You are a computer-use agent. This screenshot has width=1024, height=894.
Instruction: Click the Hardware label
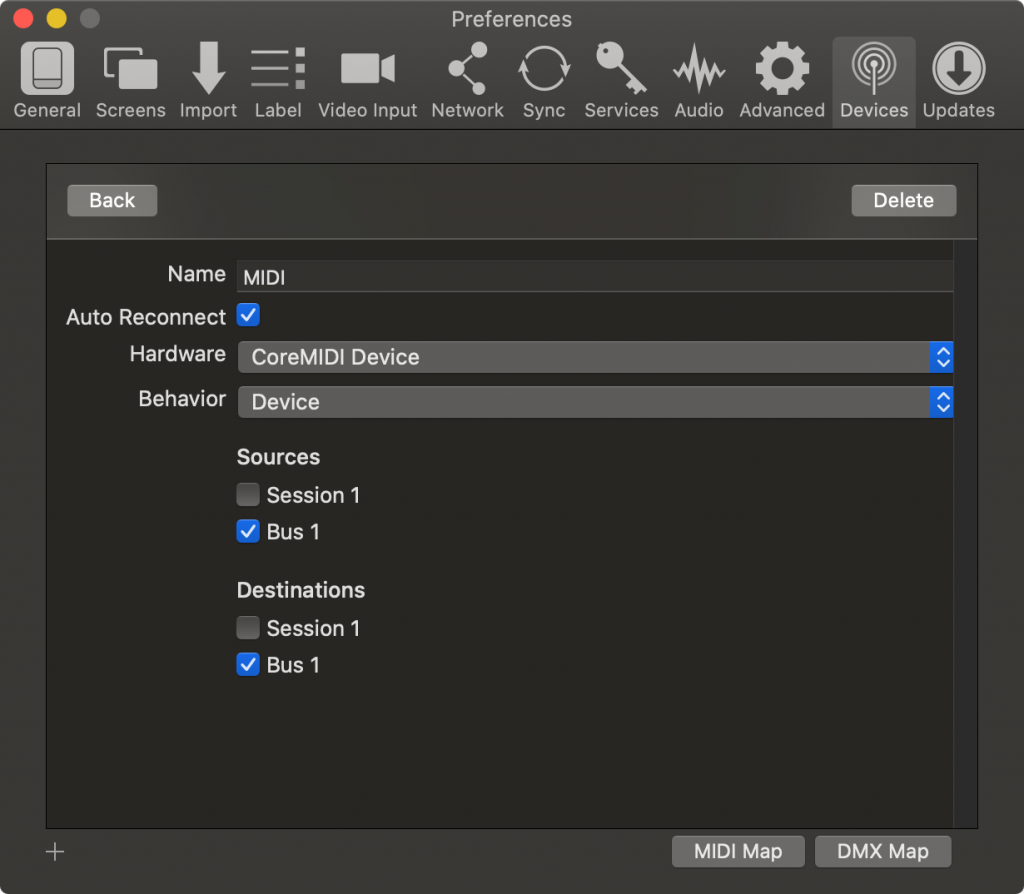pyautogui.click(x=178, y=353)
